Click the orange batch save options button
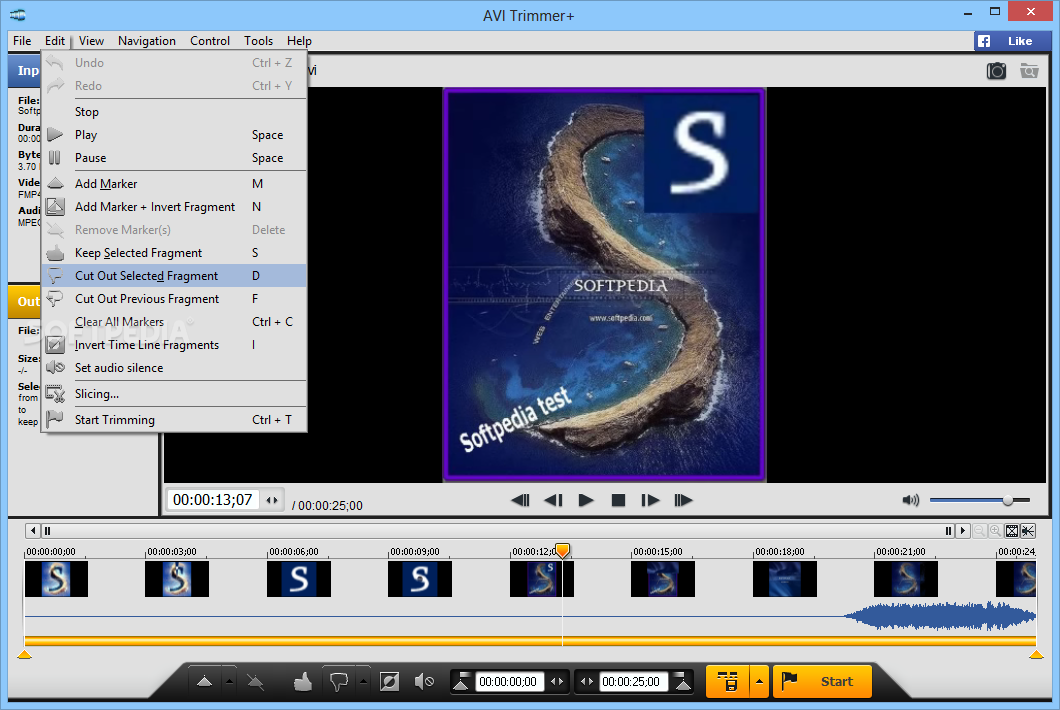The image size is (1060, 710). click(x=727, y=682)
